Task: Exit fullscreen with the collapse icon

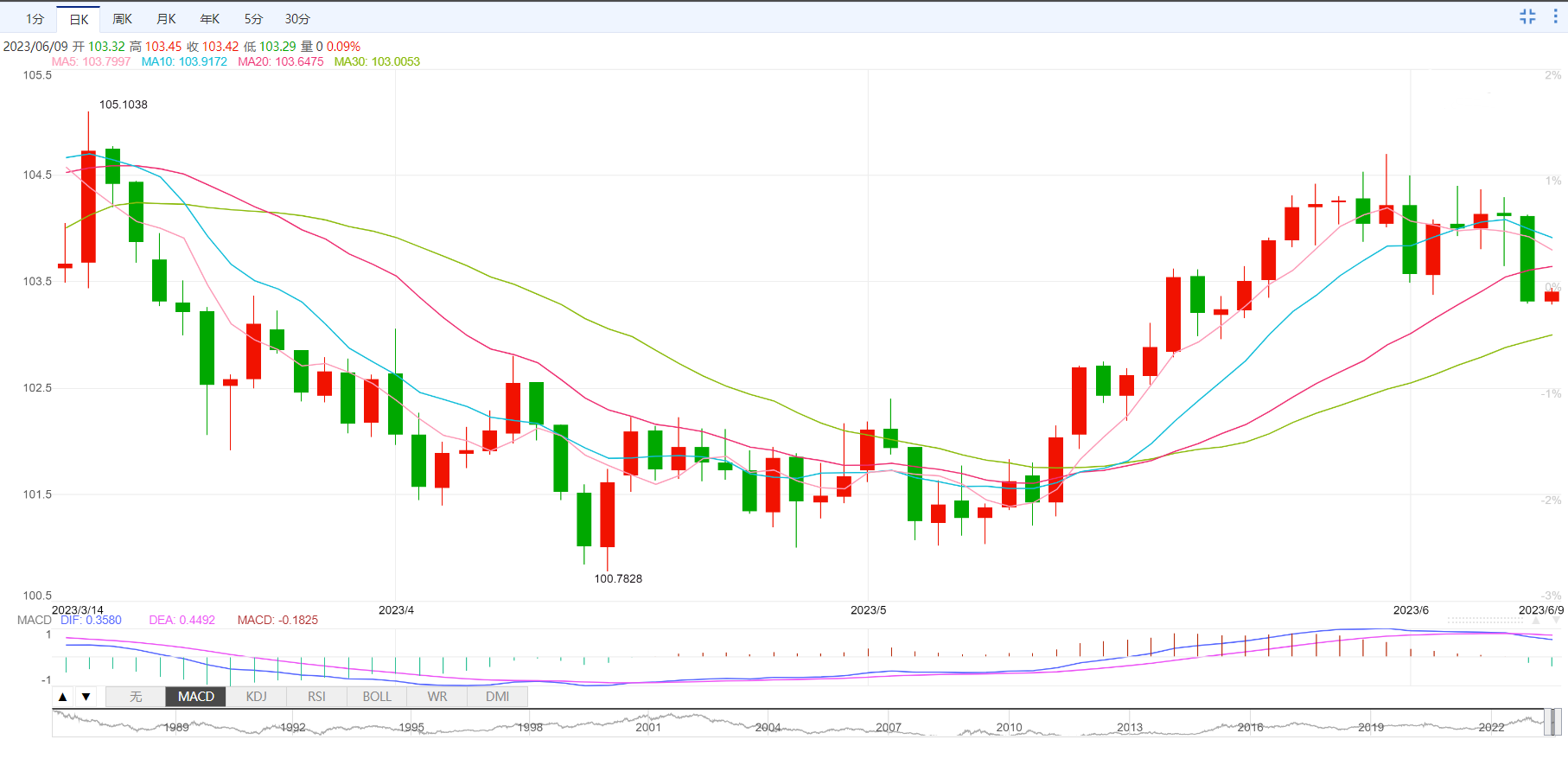Action: click(1527, 16)
